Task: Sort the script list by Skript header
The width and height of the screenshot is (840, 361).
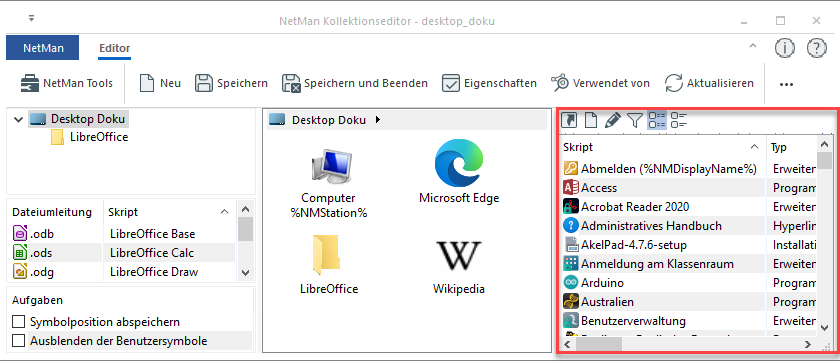Action: [x=662, y=147]
